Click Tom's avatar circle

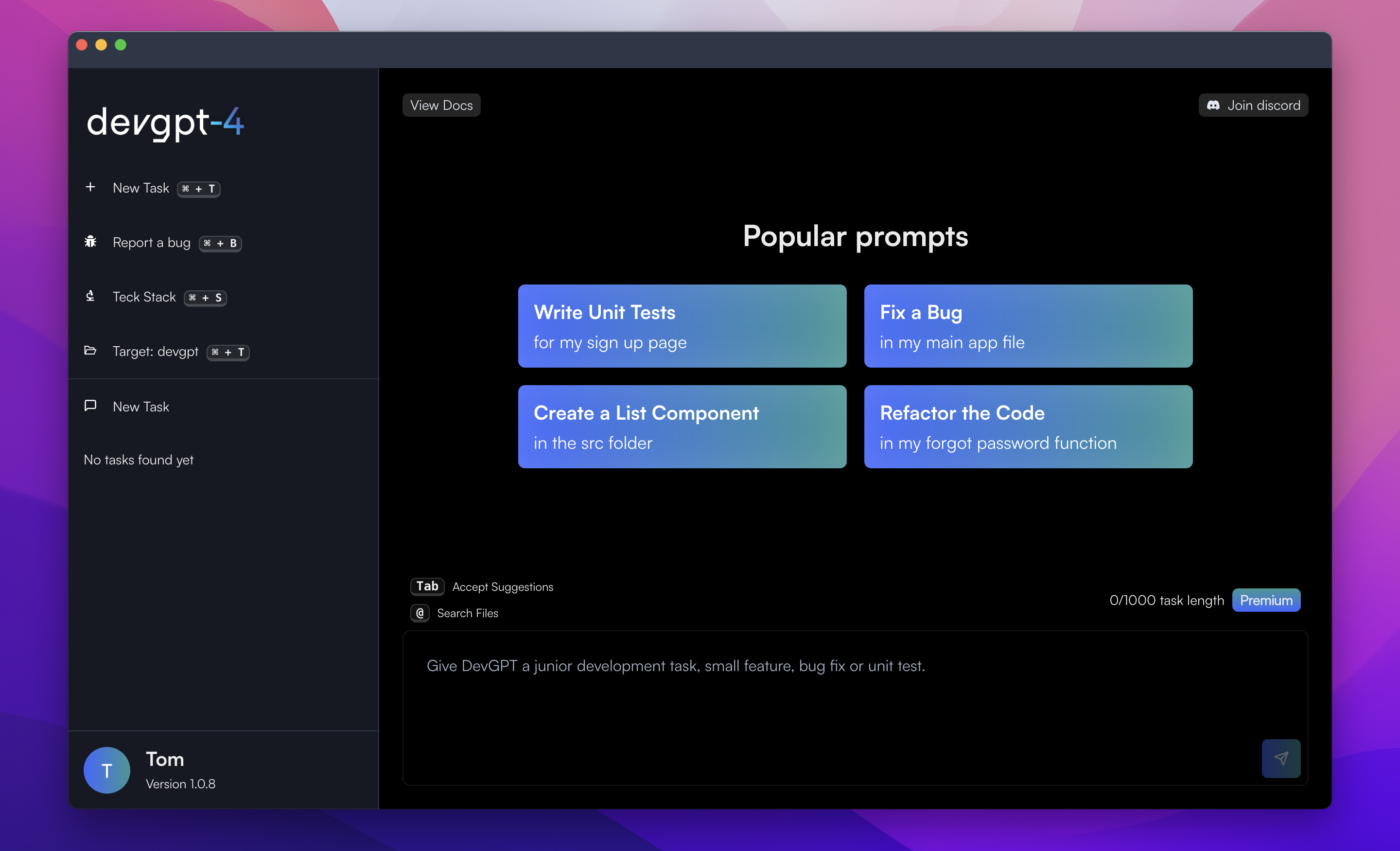click(107, 770)
